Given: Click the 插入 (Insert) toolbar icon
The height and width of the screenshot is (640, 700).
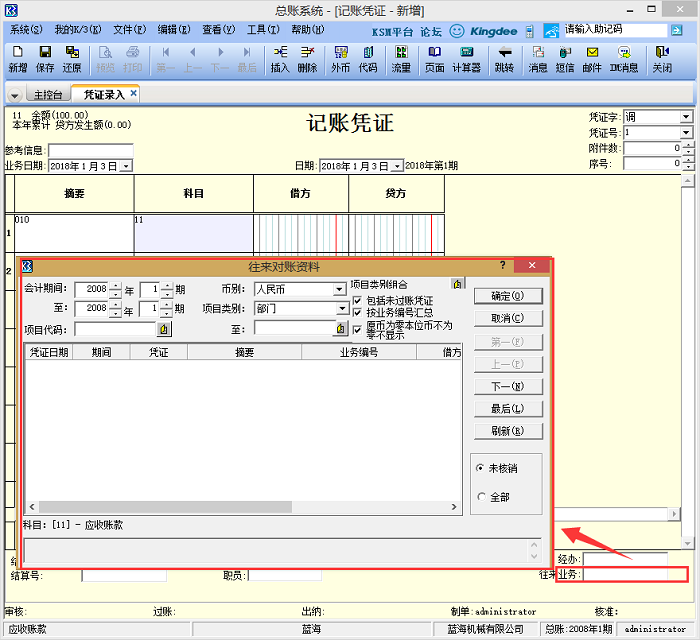Looking at the screenshot, I should click(x=280, y=59).
